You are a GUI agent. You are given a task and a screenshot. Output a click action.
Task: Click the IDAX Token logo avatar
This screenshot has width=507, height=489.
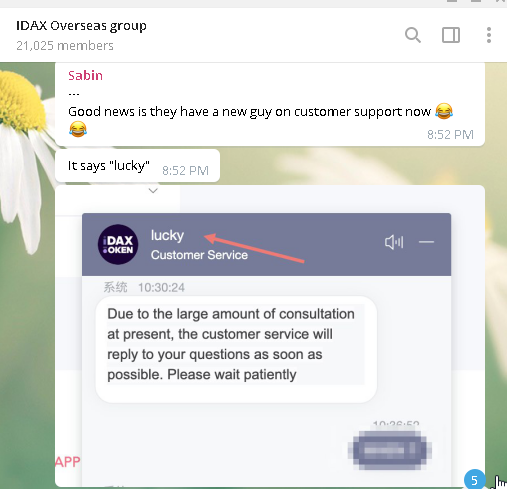118,245
